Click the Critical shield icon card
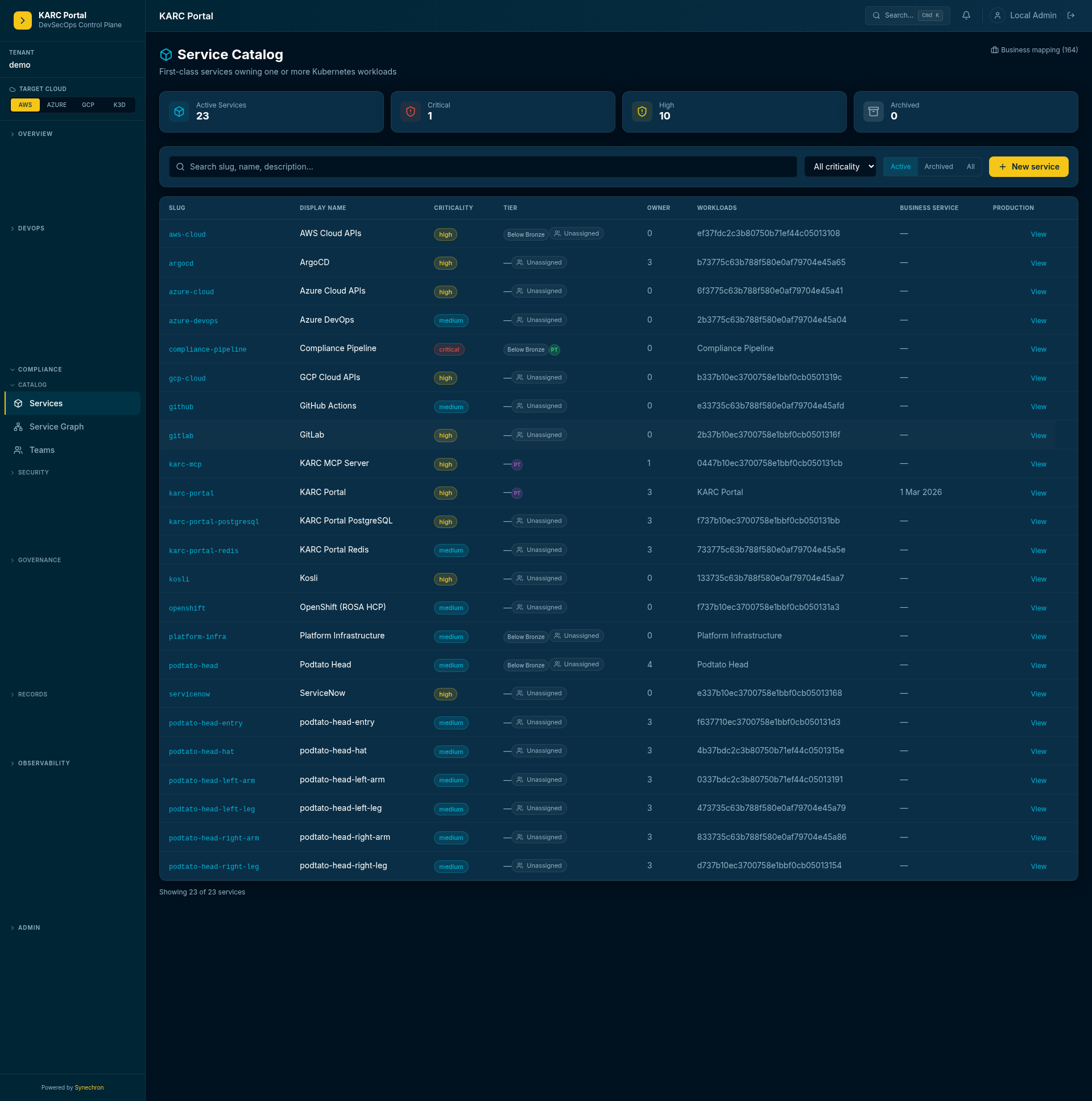 410,112
